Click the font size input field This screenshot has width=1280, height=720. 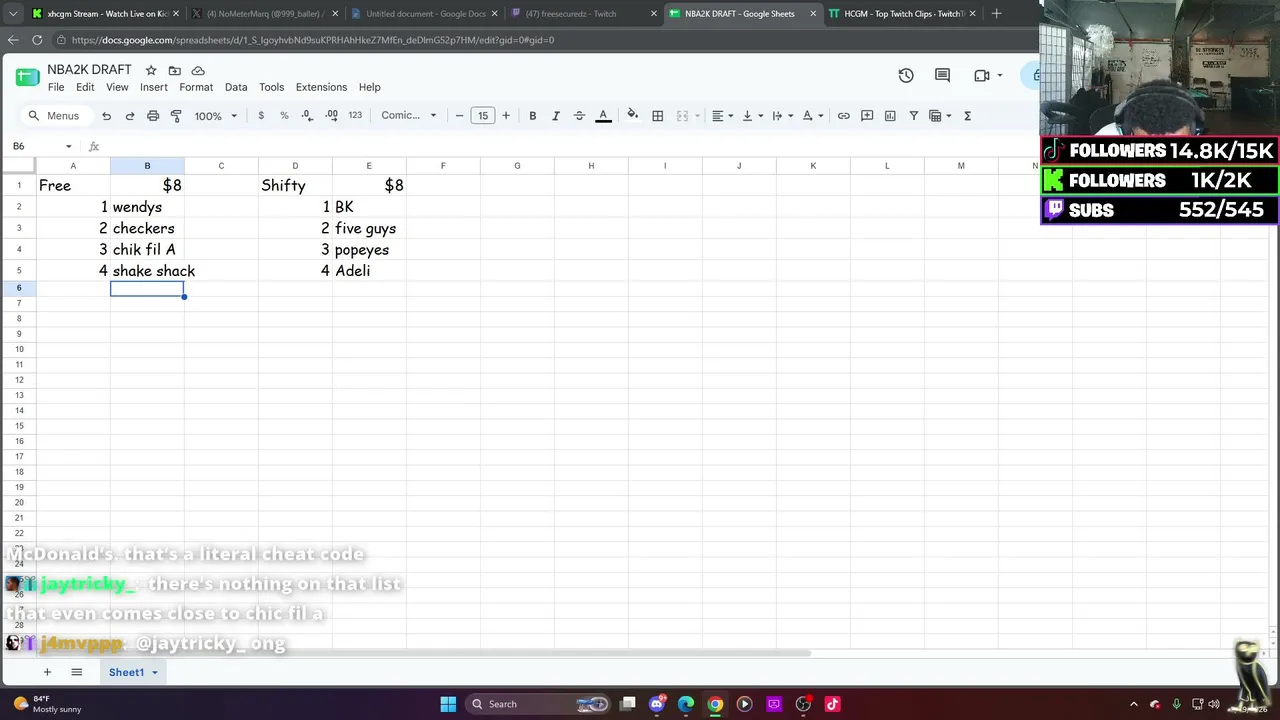click(x=483, y=116)
